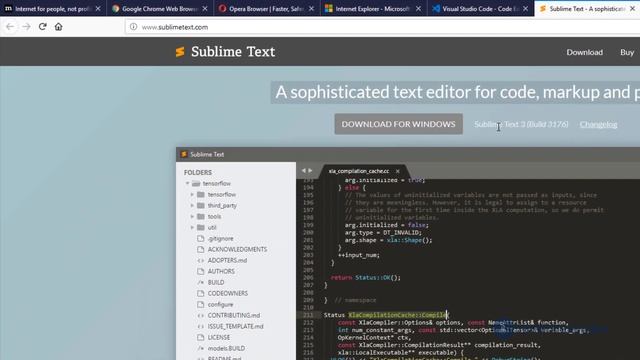Click the Sublime Text window title icon
640x360 pixels.
(184, 154)
